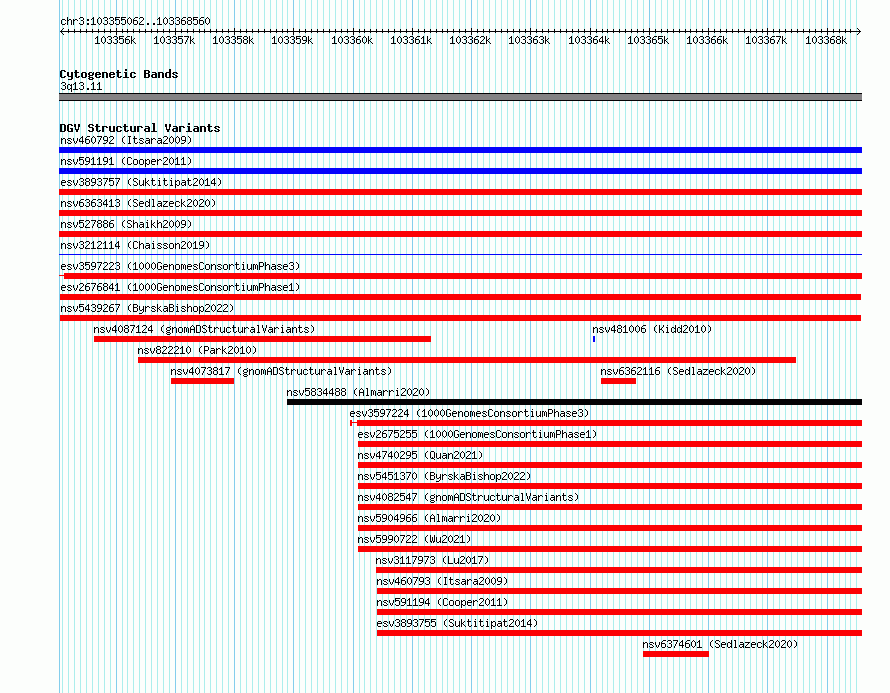This screenshot has width=890, height=693.
Task: Click esv3893755 (Suktitipat2014) label
Action: (x=457, y=623)
